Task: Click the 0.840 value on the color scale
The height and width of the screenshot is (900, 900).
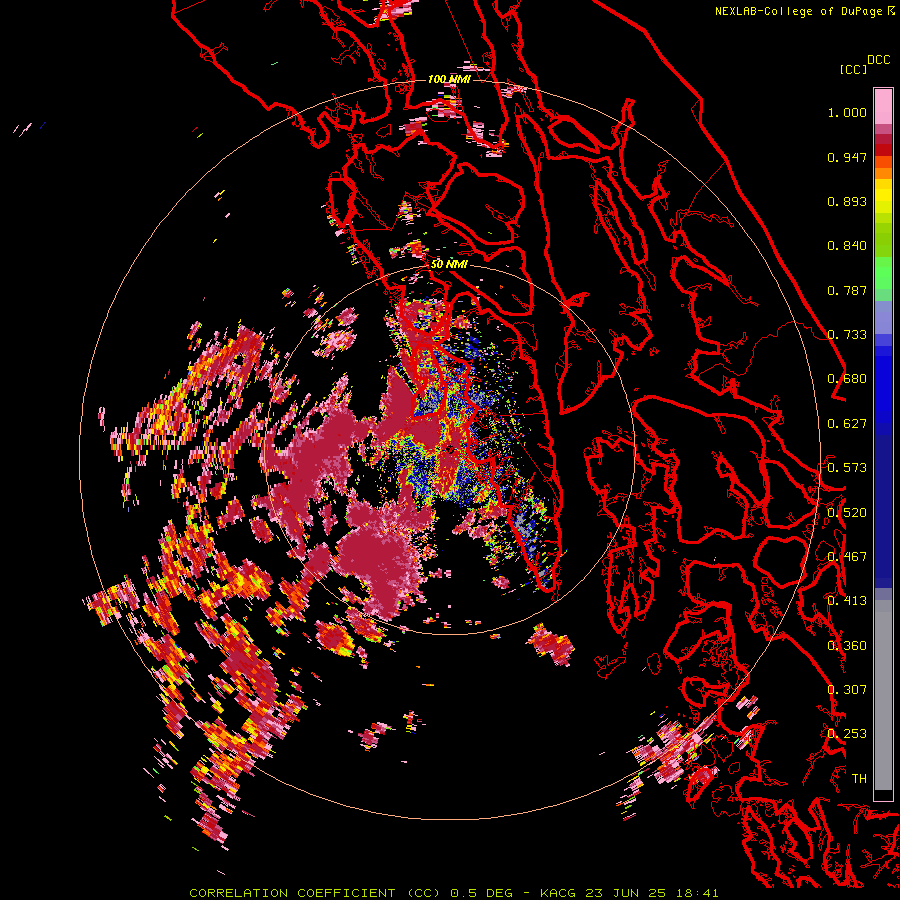Action: point(847,246)
